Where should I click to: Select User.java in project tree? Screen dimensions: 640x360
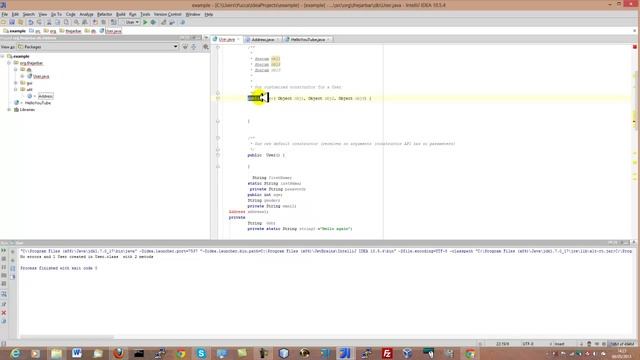click(x=38, y=76)
